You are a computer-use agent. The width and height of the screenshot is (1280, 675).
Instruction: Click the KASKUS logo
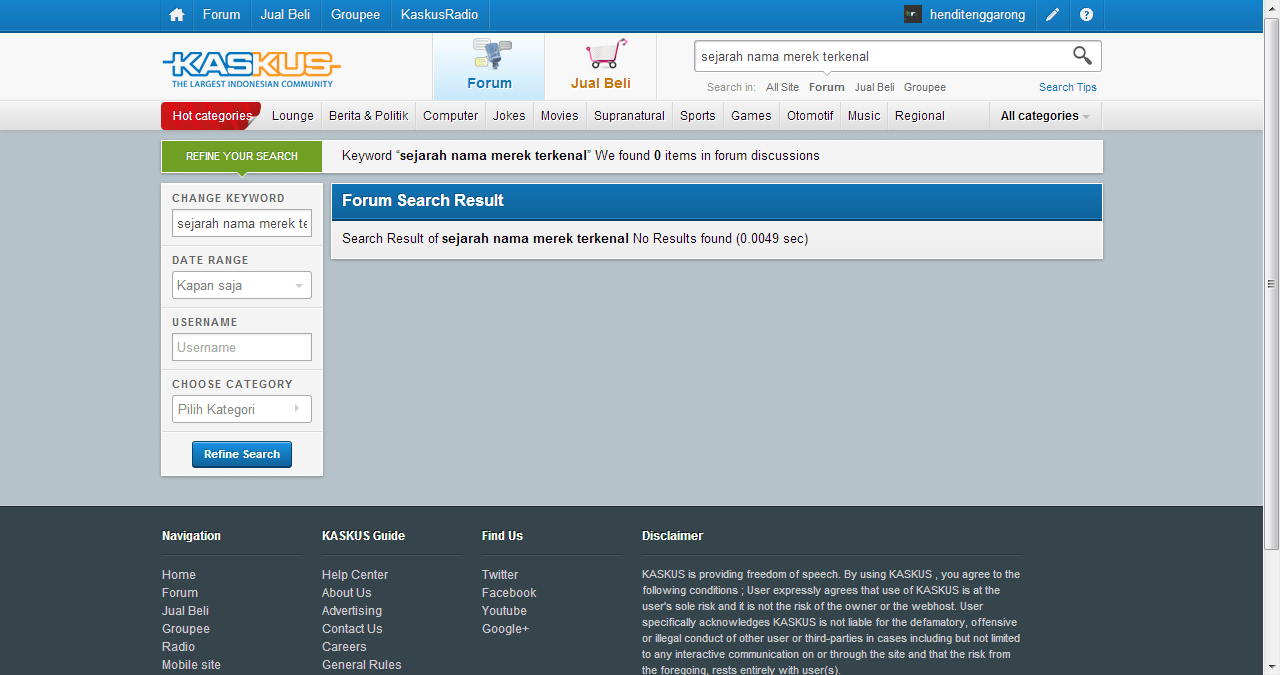point(251,69)
